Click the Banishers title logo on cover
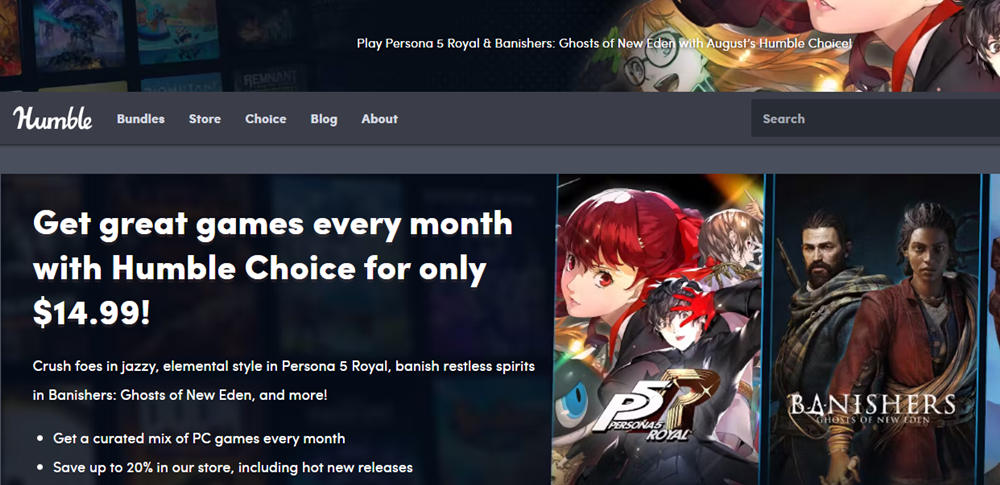The width and height of the screenshot is (1000, 485). (x=872, y=406)
